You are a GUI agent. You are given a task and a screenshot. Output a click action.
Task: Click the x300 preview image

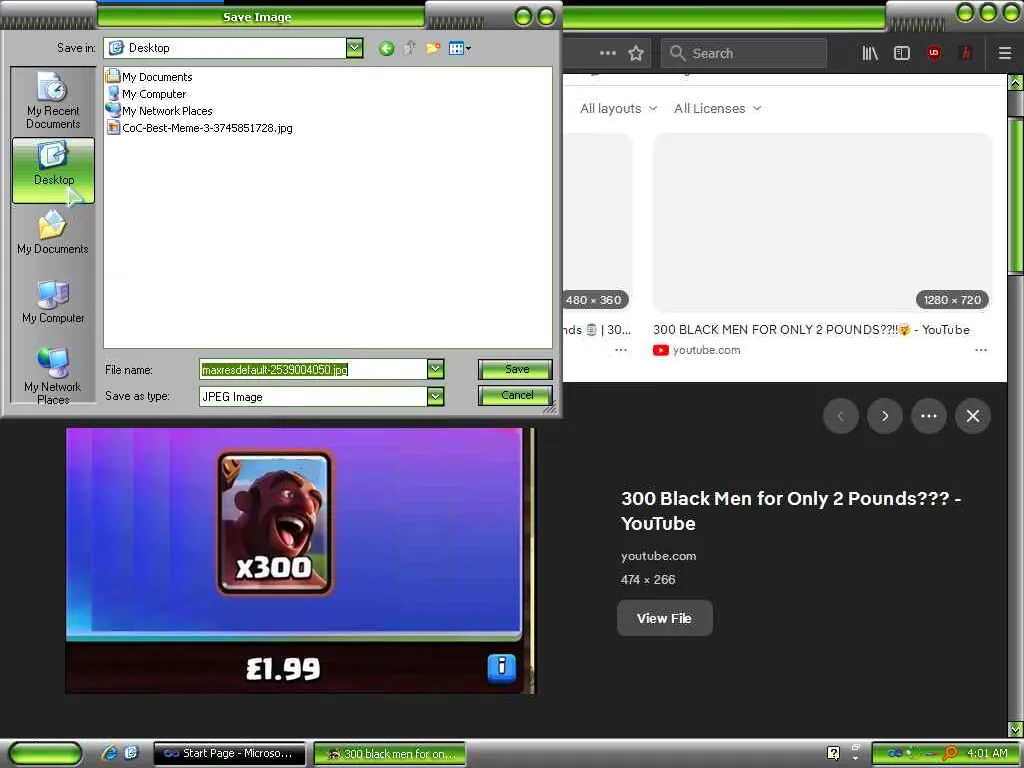coord(300,561)
